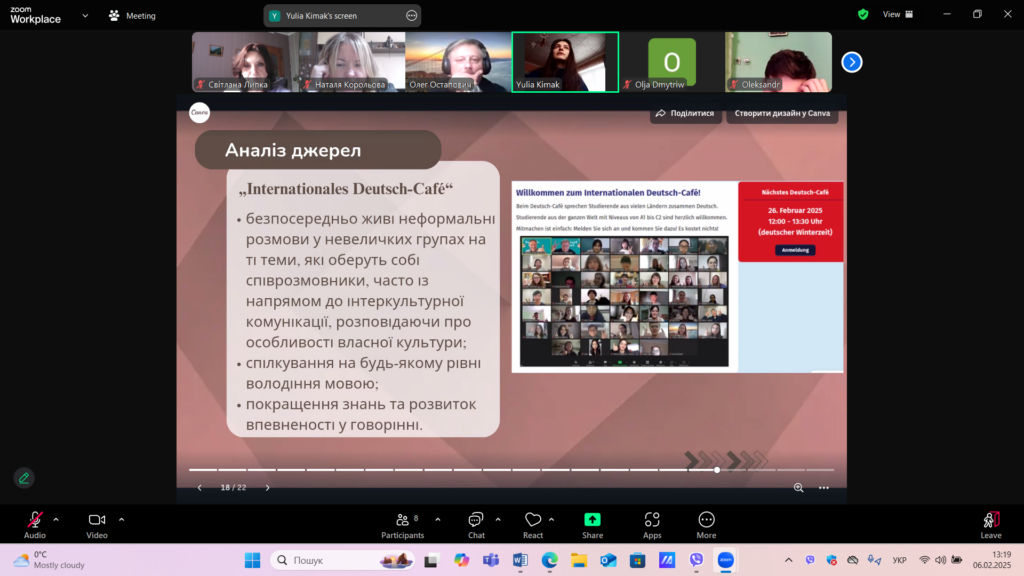Show more participant videos with blue arrow
1024x576 pixels.
pyautogui.click(x=852, y=62)
